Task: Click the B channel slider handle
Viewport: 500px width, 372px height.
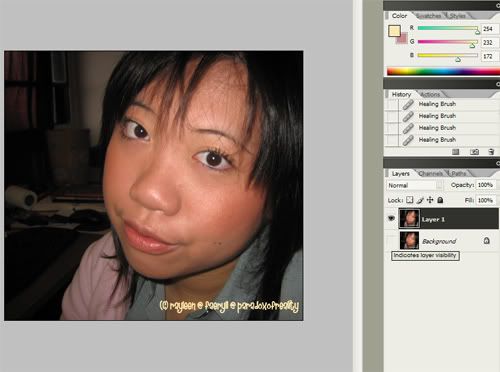Action: click(458, 59)
